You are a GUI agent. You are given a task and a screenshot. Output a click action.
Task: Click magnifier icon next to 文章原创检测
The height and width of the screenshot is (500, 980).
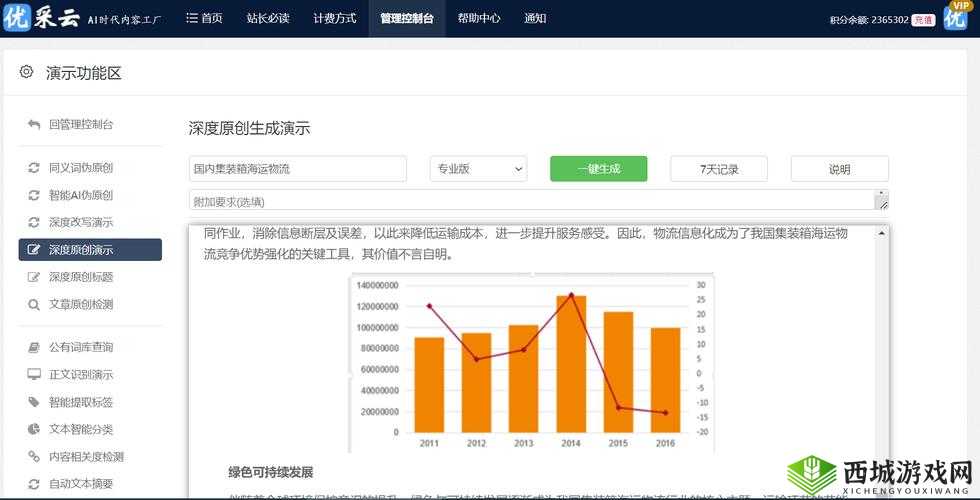(x=34, y=305)
